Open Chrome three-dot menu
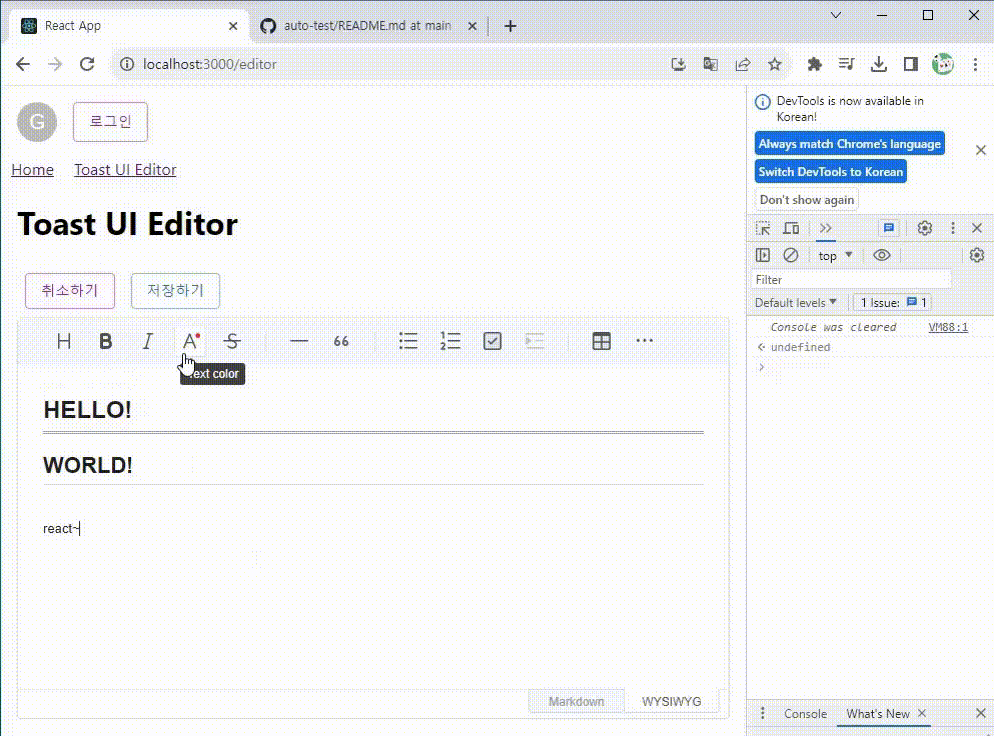The width and height of the screenshot is (994, 736). tap(975, 64)
